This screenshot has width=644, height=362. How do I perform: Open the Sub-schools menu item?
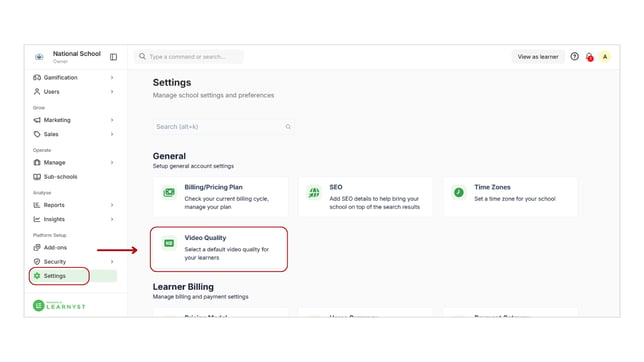(x=74, y=177)
